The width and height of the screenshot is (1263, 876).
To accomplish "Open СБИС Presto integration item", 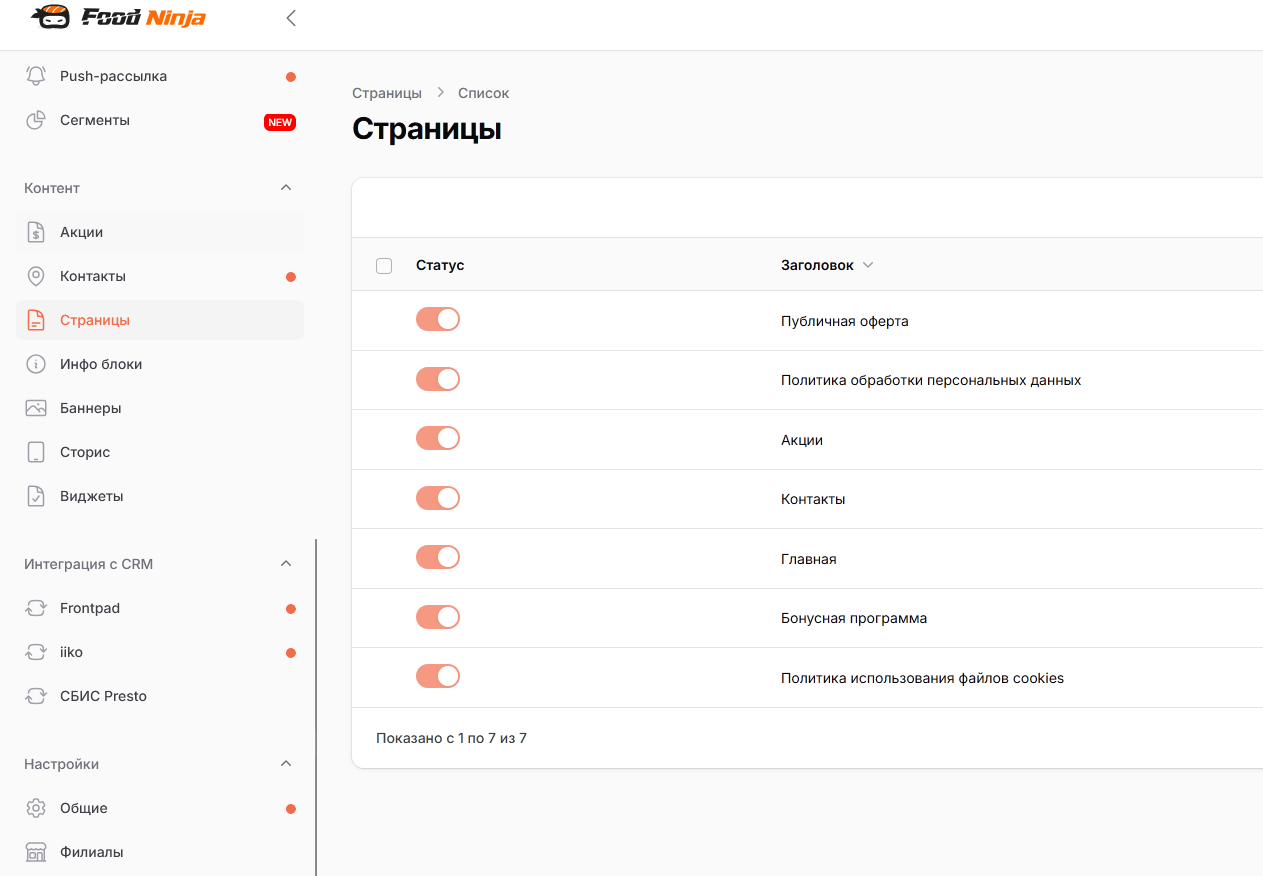I will (x=160, y=696).
